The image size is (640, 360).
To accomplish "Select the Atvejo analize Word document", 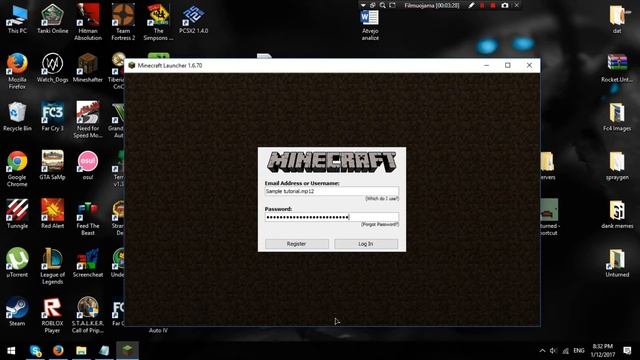I will 370,24.
